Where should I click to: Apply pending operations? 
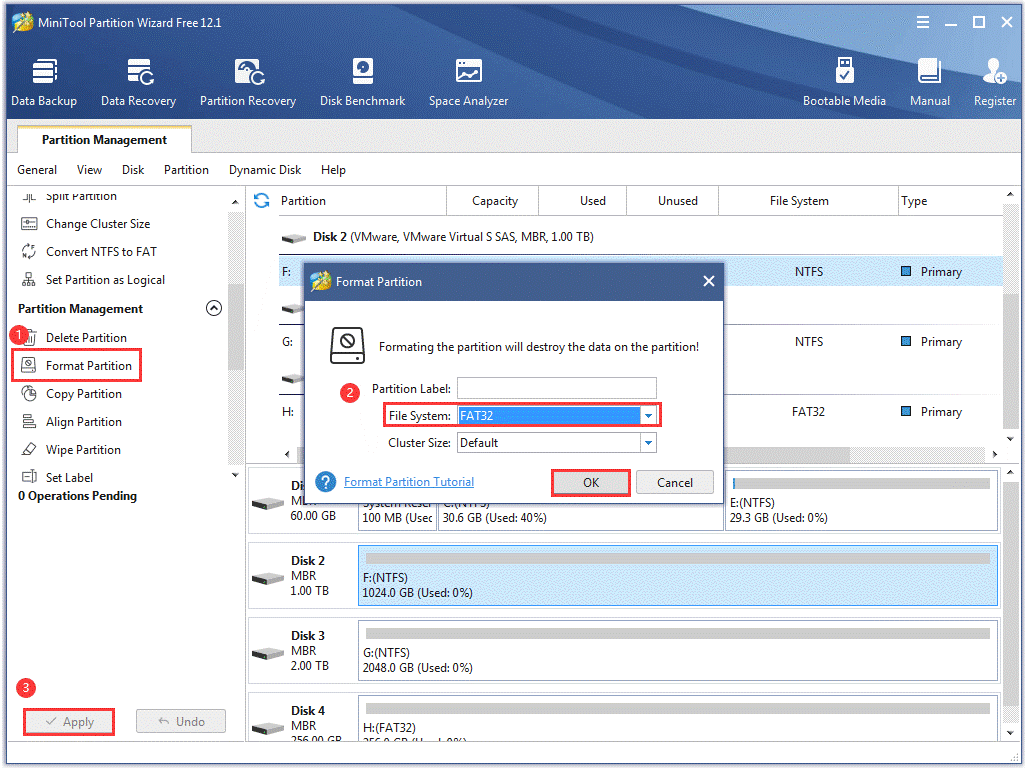click(x=69, y=722)
